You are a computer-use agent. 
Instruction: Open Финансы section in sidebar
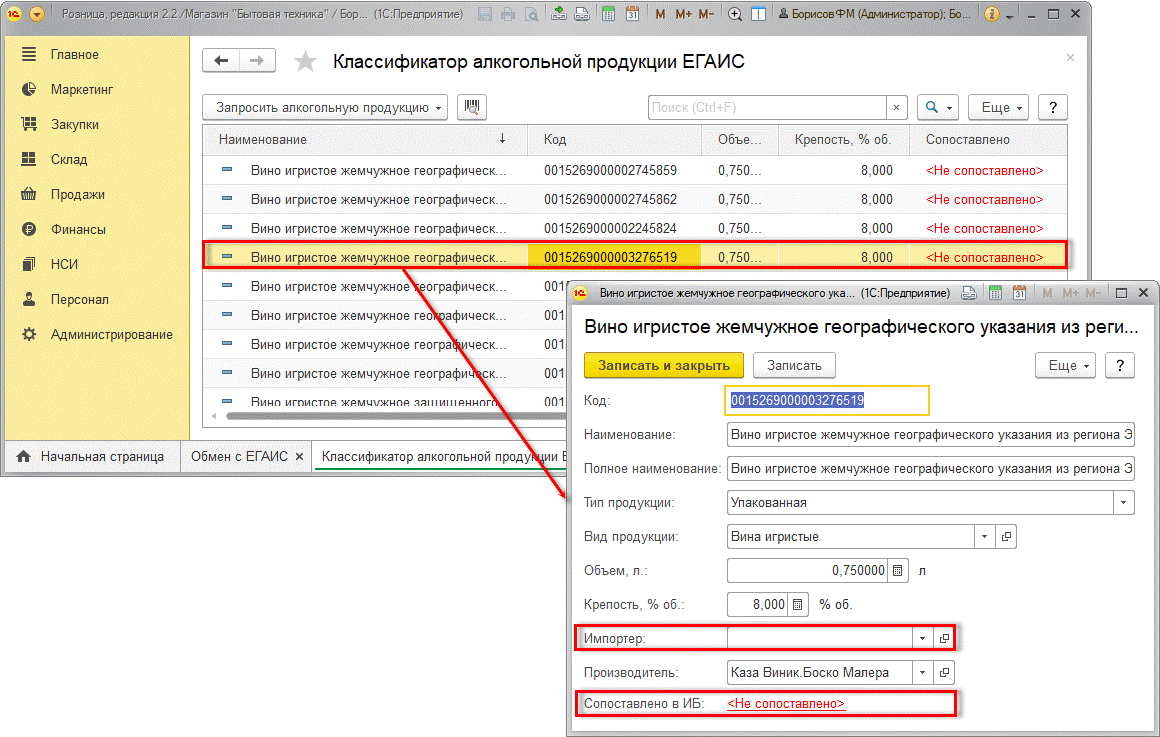[x=78, y=229]
